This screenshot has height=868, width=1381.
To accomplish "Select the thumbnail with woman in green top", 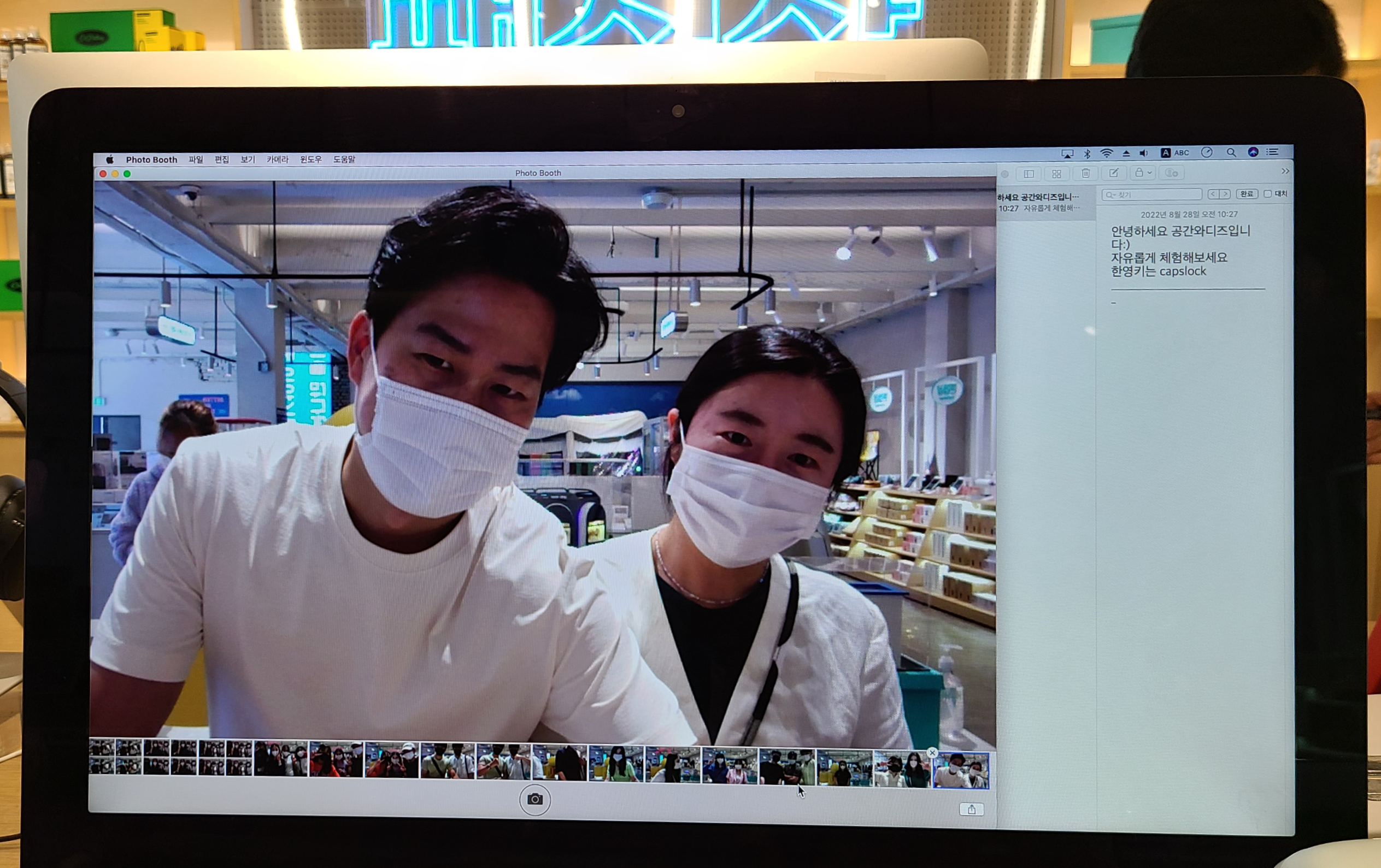I will (616, 763).
